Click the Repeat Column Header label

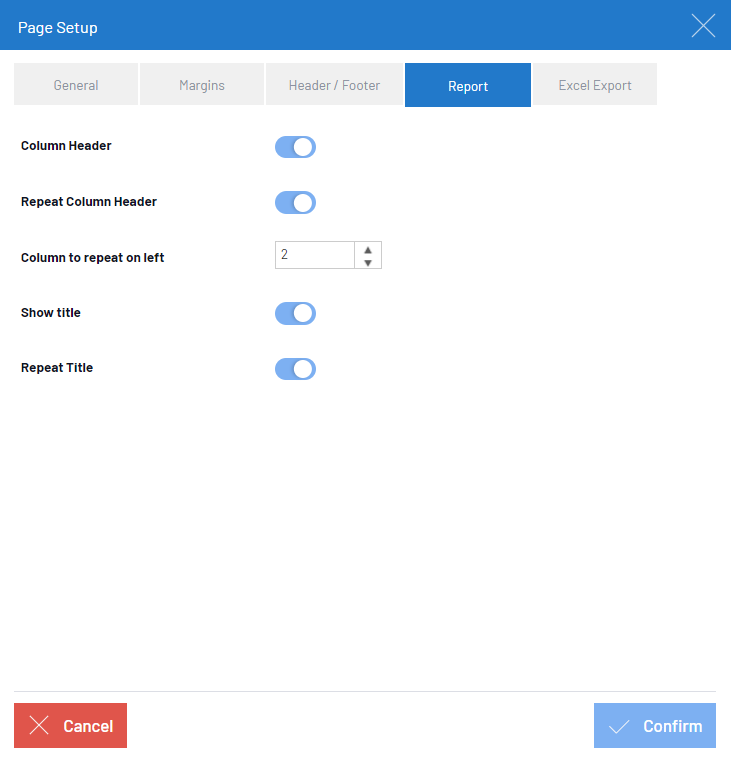click(x=89, y=202)
